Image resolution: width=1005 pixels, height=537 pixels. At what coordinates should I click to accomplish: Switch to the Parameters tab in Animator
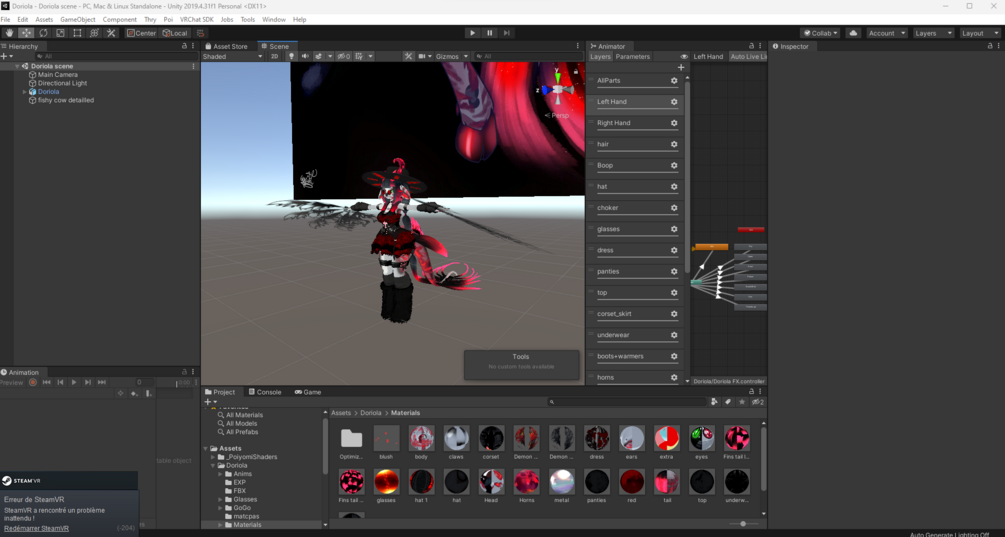pos(633,56)
